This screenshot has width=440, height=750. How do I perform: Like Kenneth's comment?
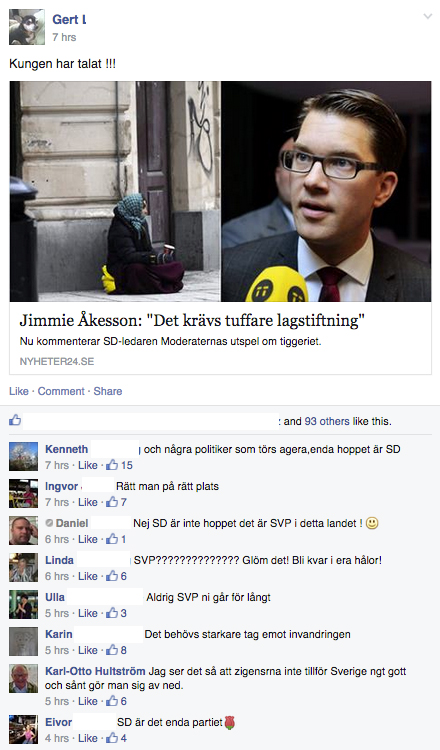coord(88,465)
